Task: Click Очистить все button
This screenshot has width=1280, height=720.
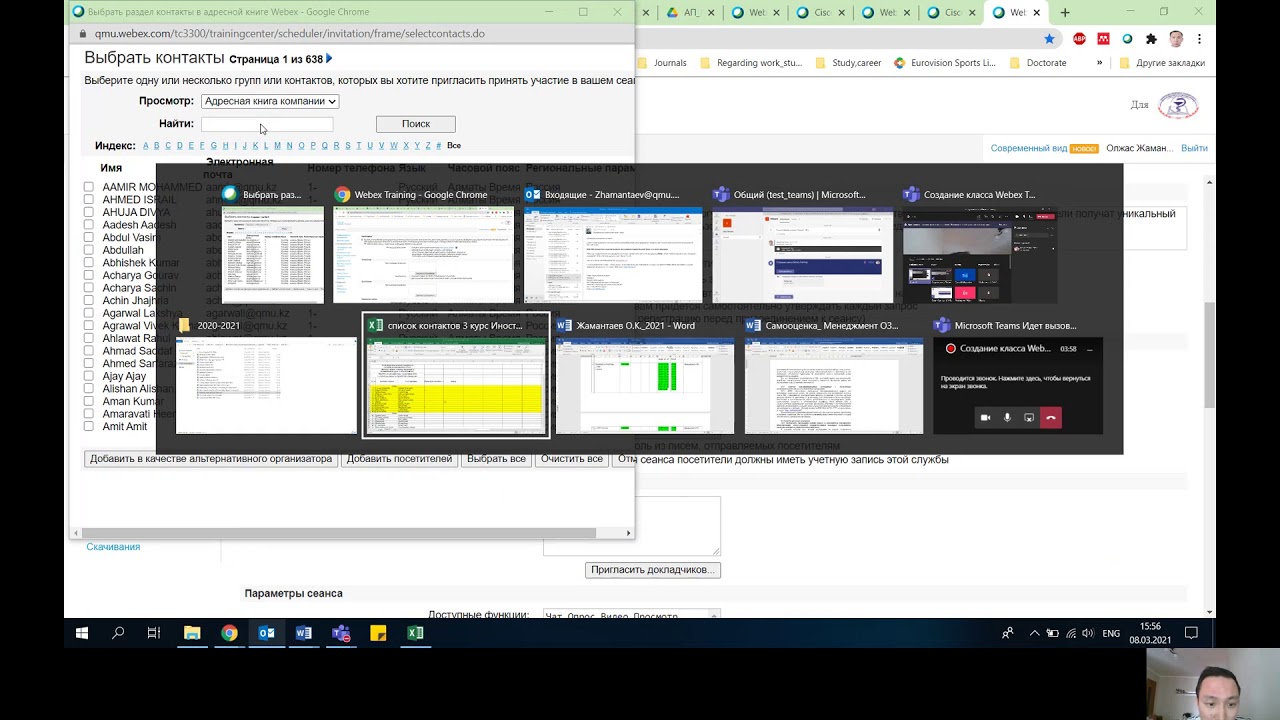Action: pos(572,459)
